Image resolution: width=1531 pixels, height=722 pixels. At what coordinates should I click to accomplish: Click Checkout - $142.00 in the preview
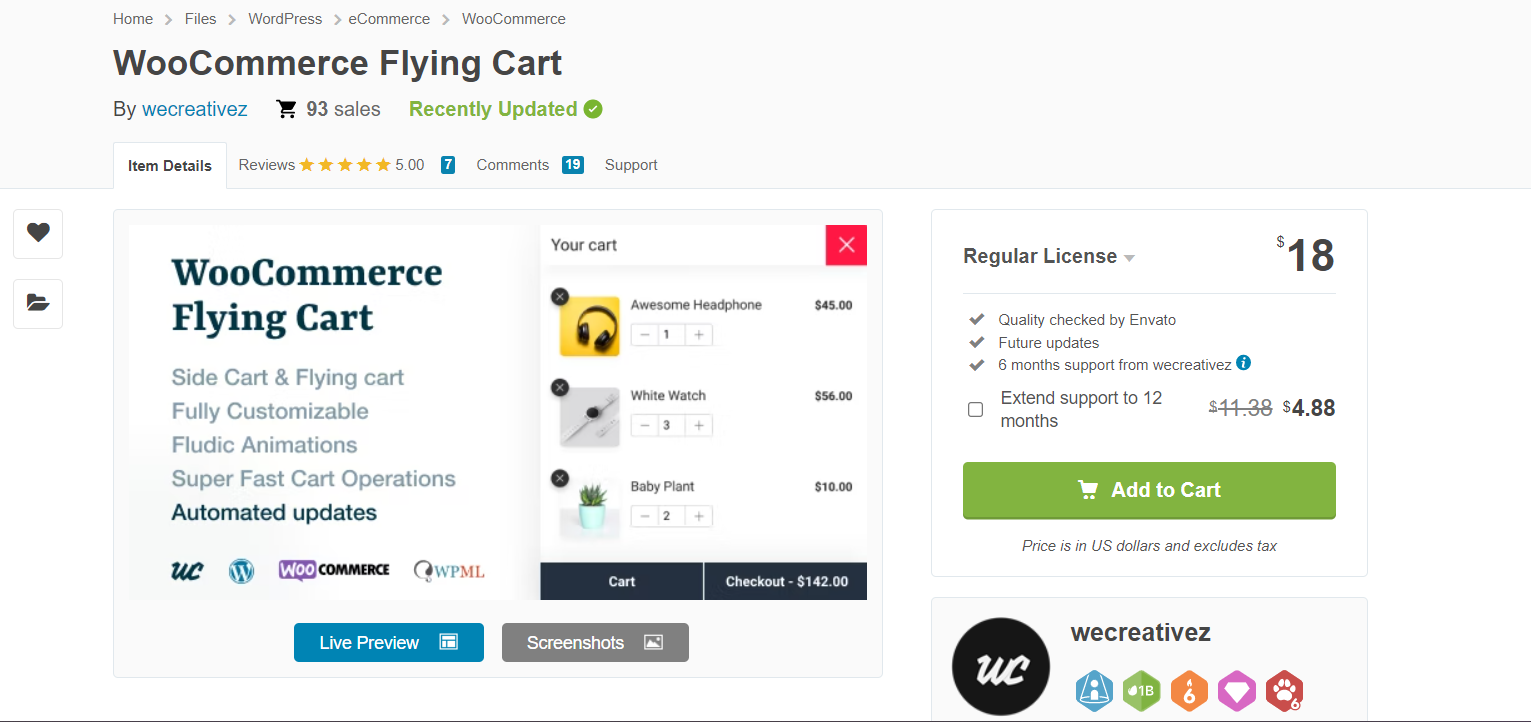tap(786, 581)
